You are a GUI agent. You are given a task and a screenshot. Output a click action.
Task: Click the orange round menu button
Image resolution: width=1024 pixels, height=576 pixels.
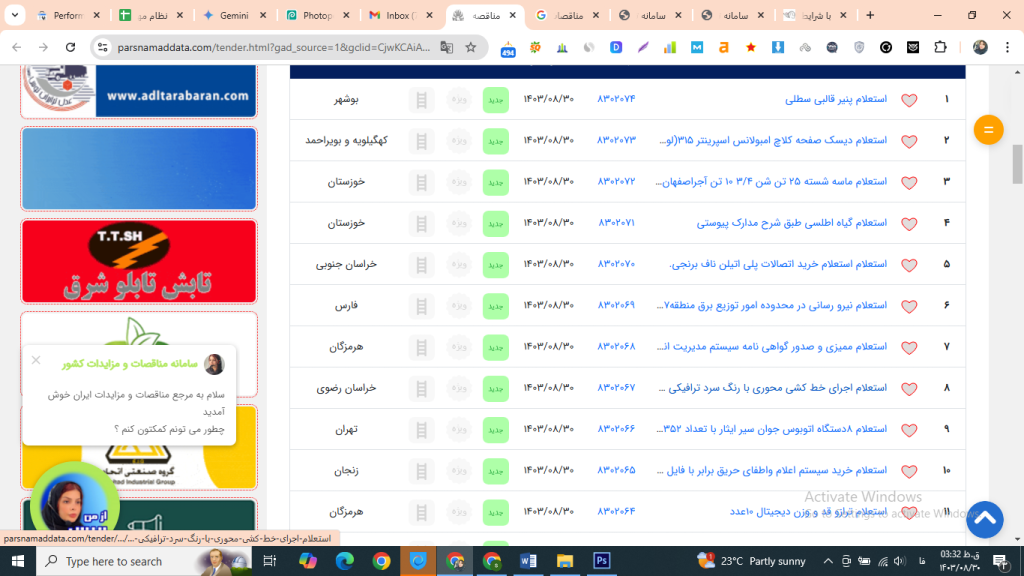[988, 130]
